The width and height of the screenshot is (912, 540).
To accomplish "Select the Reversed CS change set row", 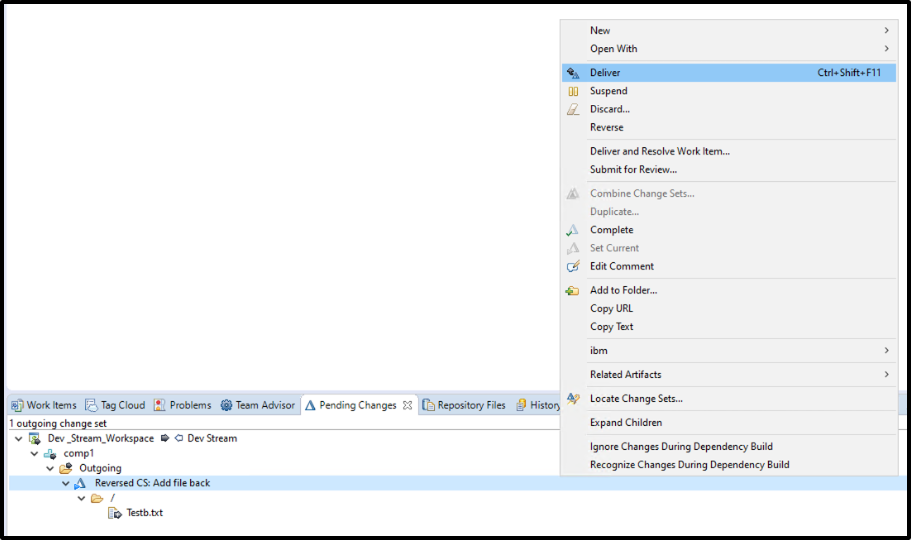I will (152, 483).
